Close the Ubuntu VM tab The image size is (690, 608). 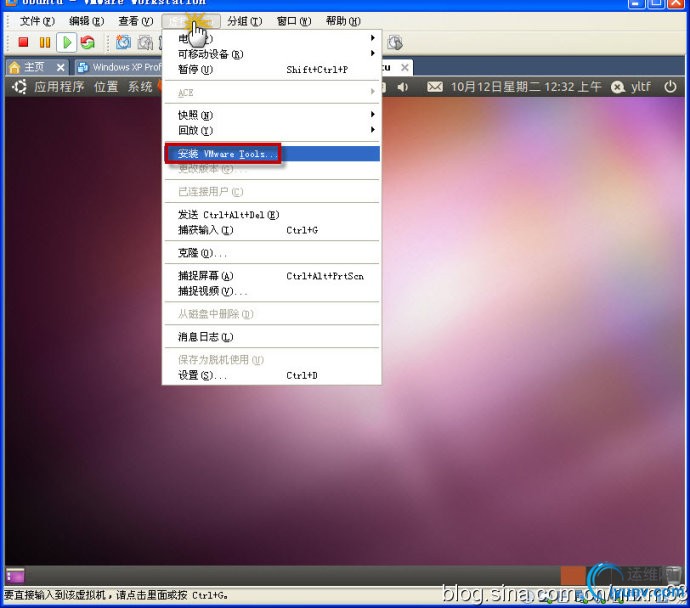(x=405, y=68)
